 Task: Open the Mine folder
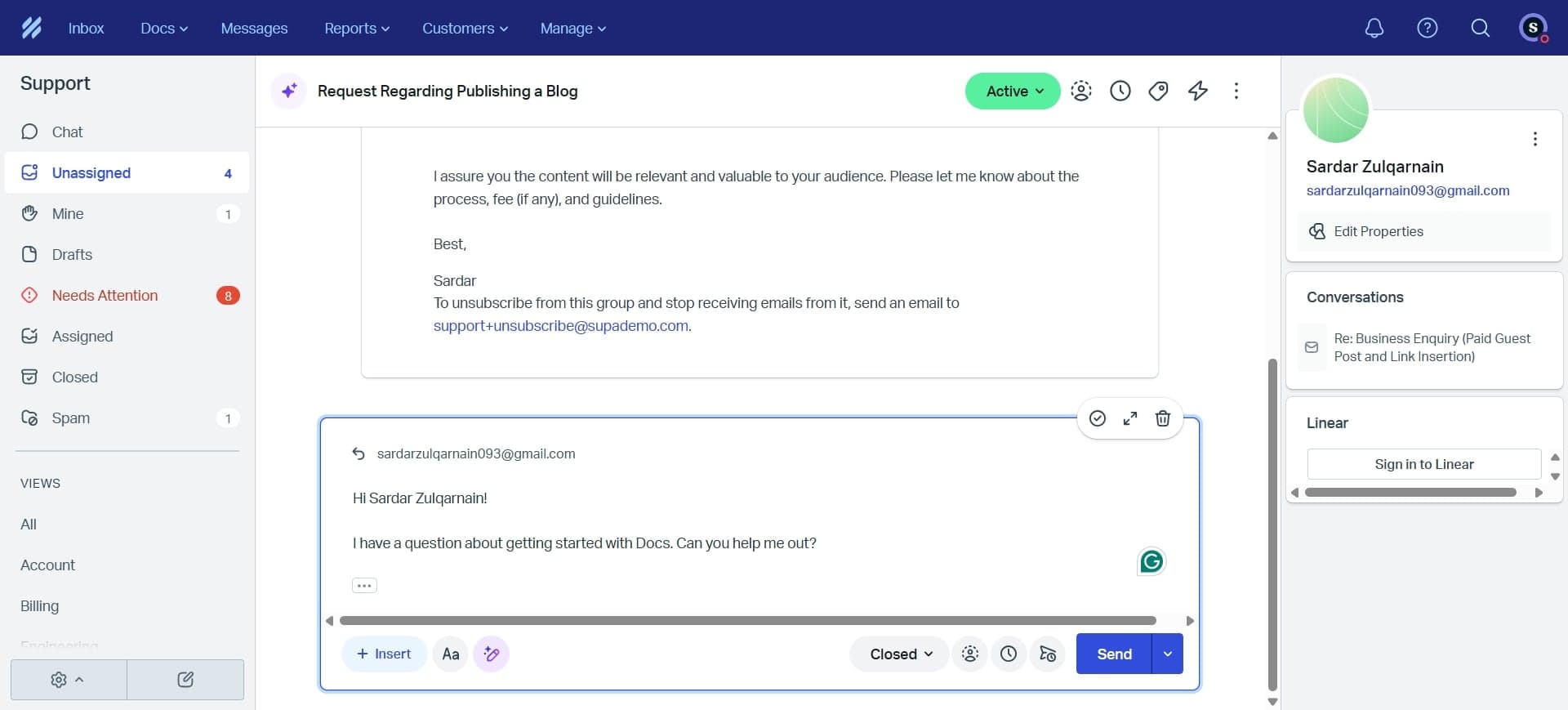point(127,213)
